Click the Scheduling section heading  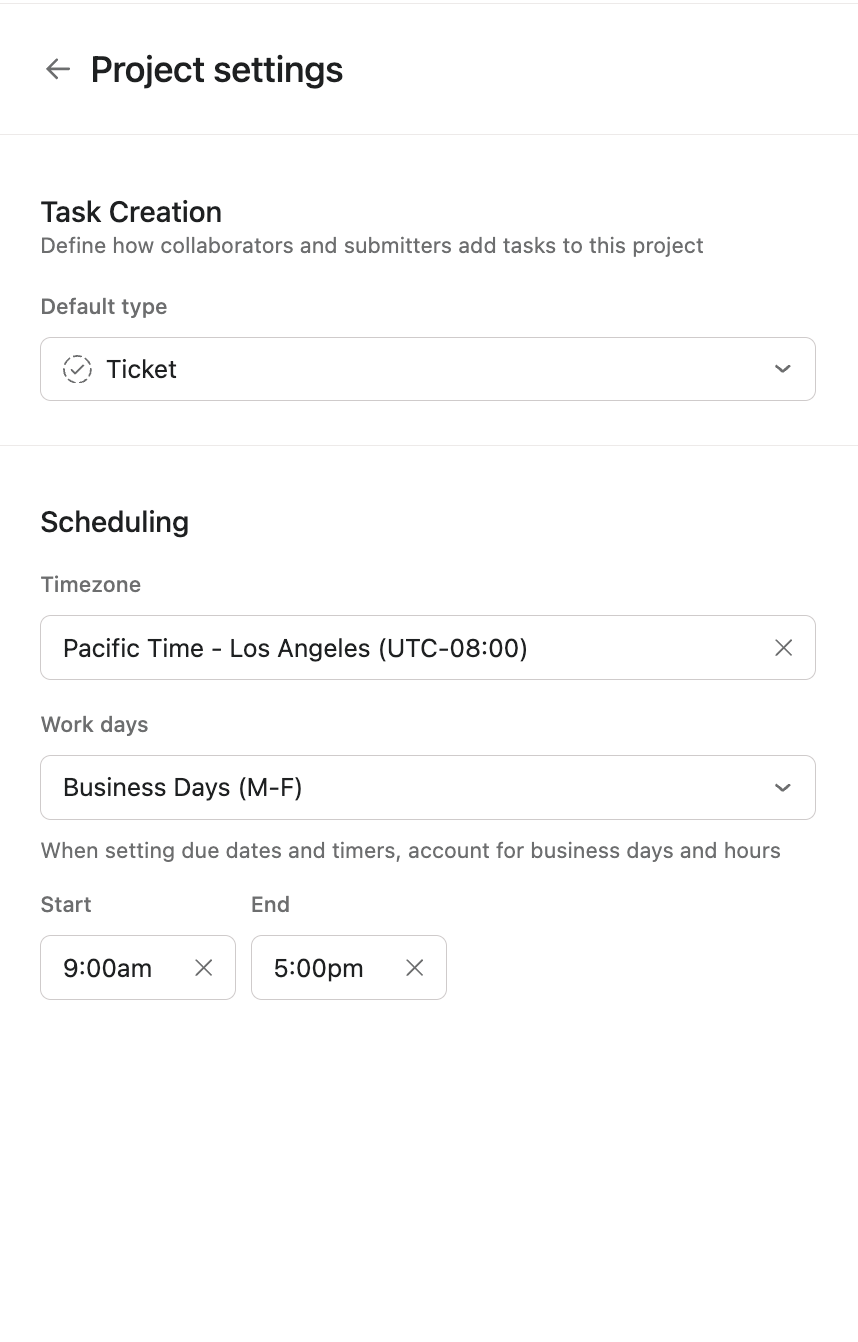click(114, 522)
